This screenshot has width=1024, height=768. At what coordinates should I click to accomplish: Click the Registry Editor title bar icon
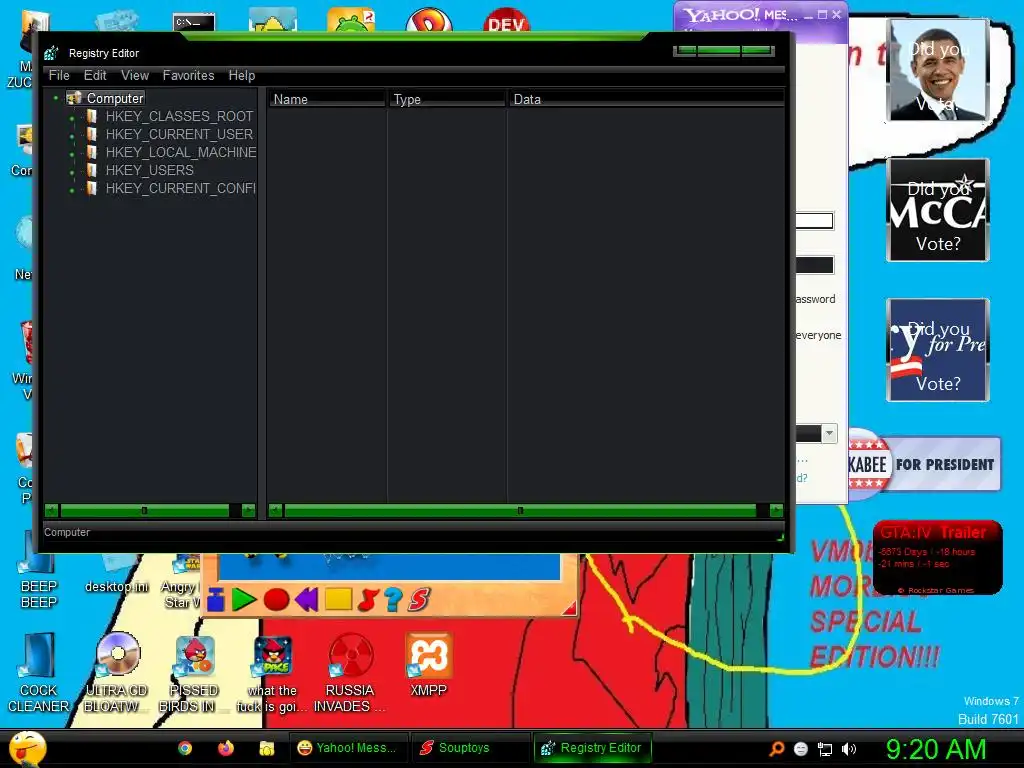pyautogui.click(x=51, y=53)
